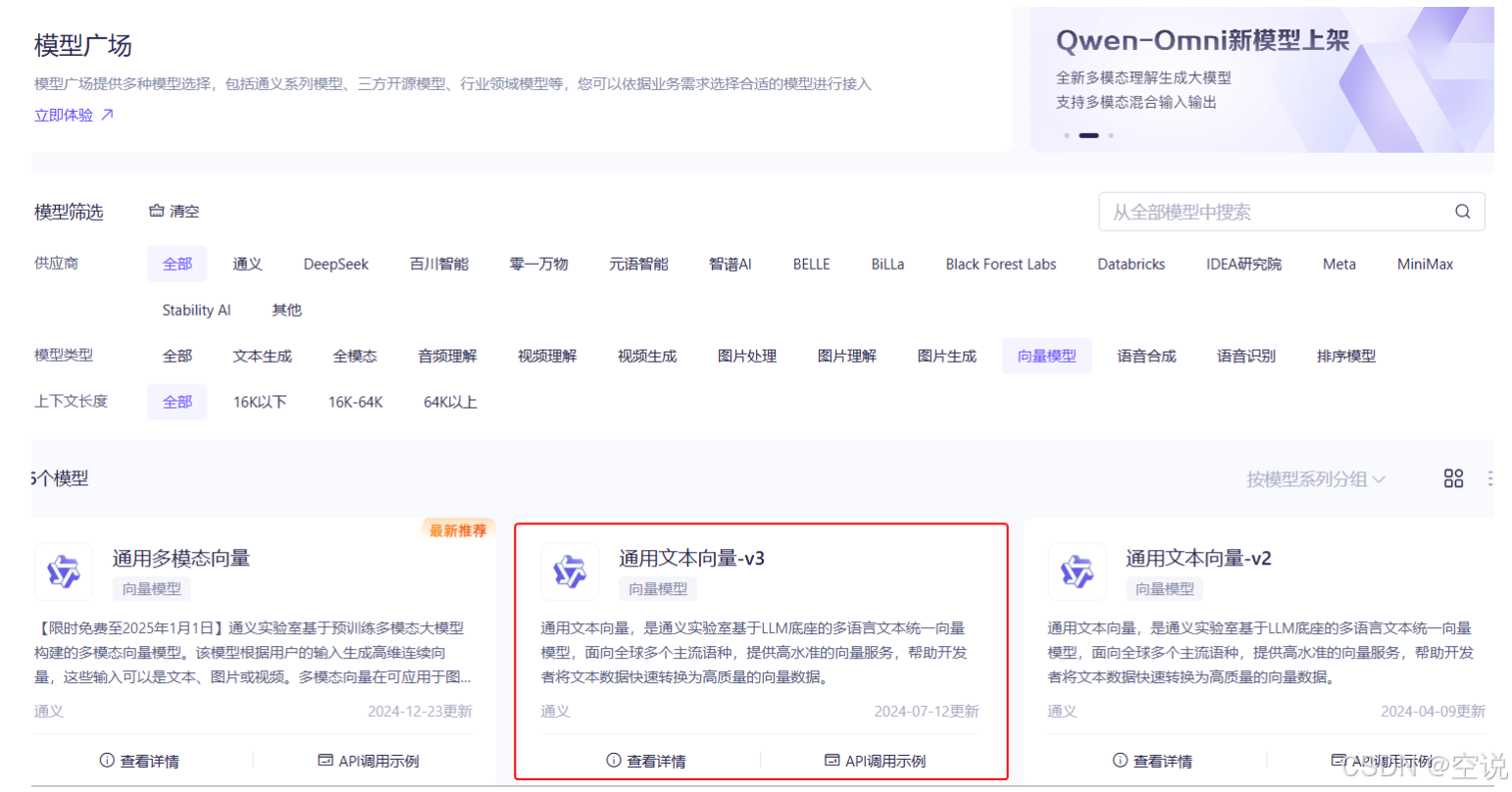Filter supplier by 其他
Viewport: 1512px width, 792px height.
click(287, 310)
